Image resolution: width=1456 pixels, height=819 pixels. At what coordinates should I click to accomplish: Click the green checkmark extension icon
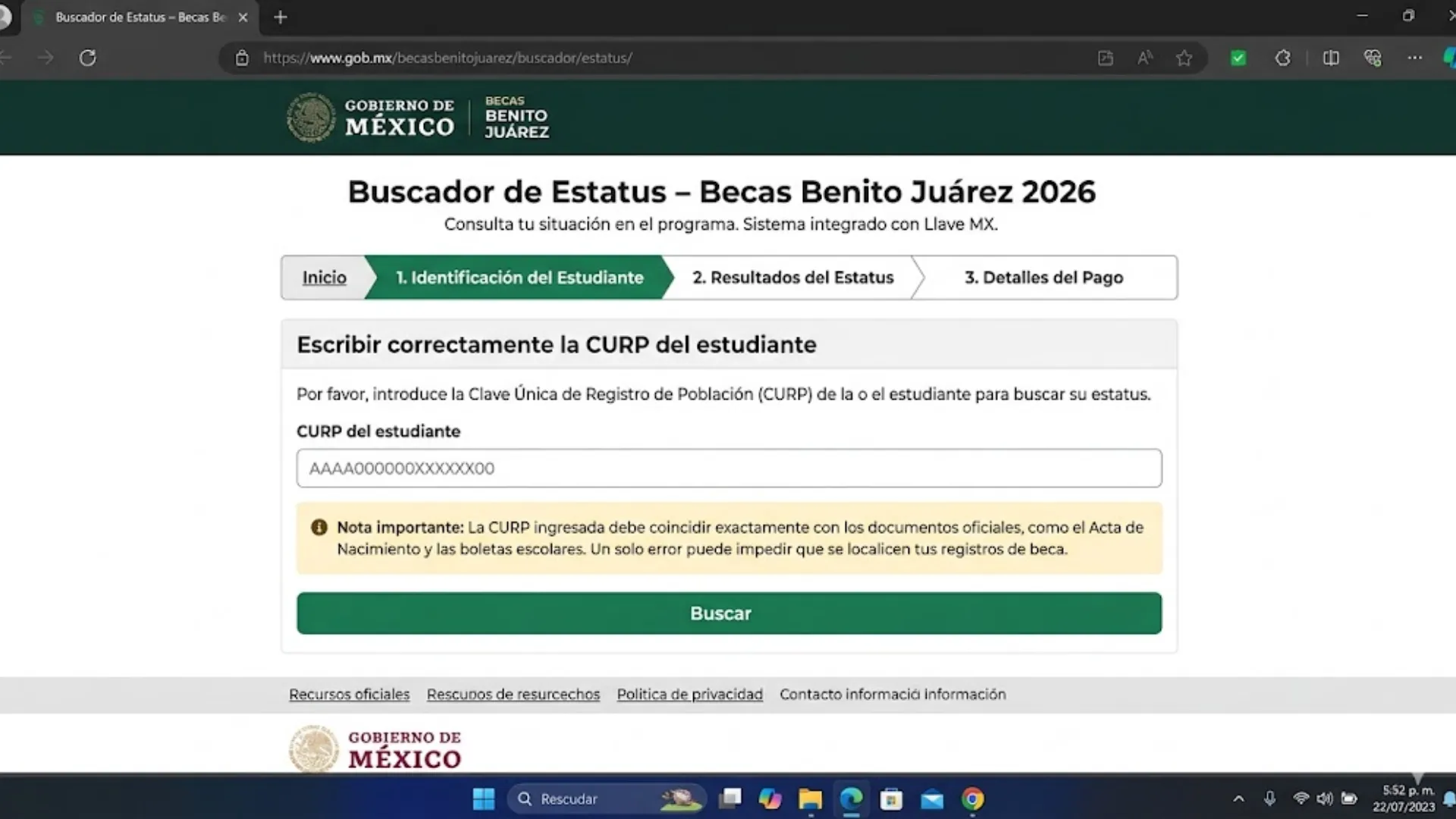[1238, 58]
